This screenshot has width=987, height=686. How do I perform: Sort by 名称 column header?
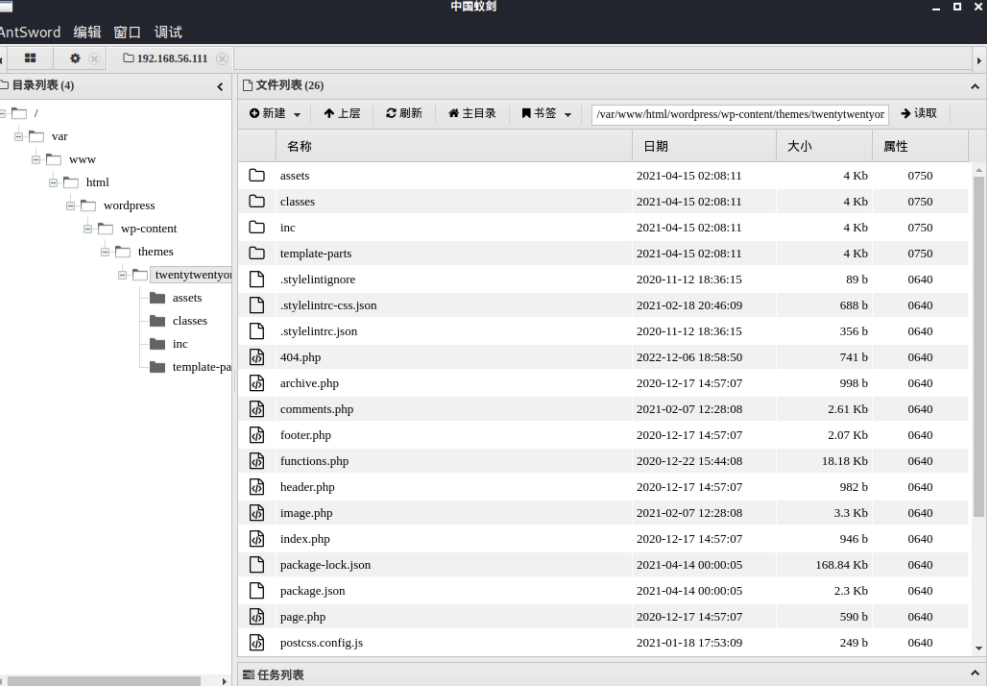click(x=454, y=146)
